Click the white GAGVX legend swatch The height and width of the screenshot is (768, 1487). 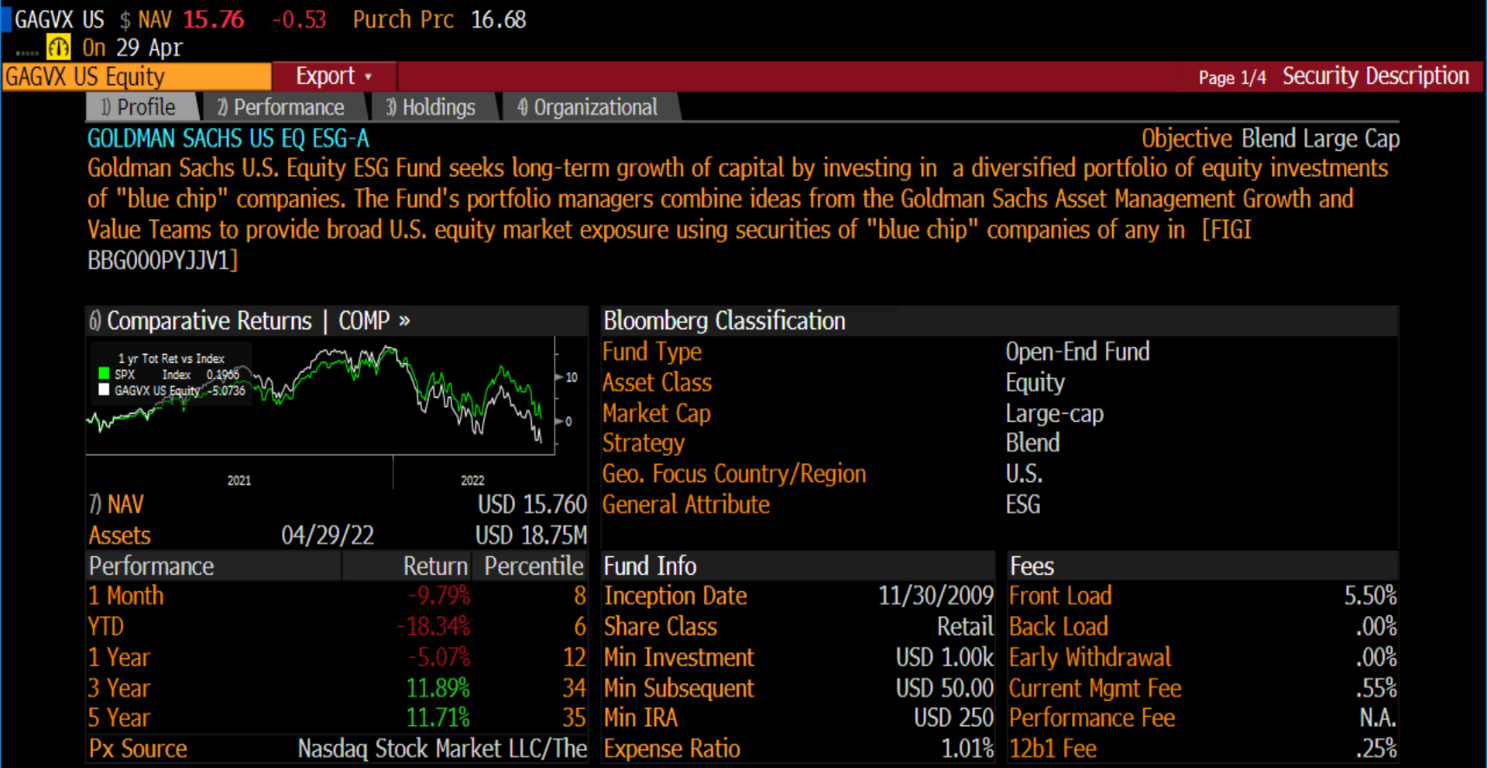tap(103, 391)
